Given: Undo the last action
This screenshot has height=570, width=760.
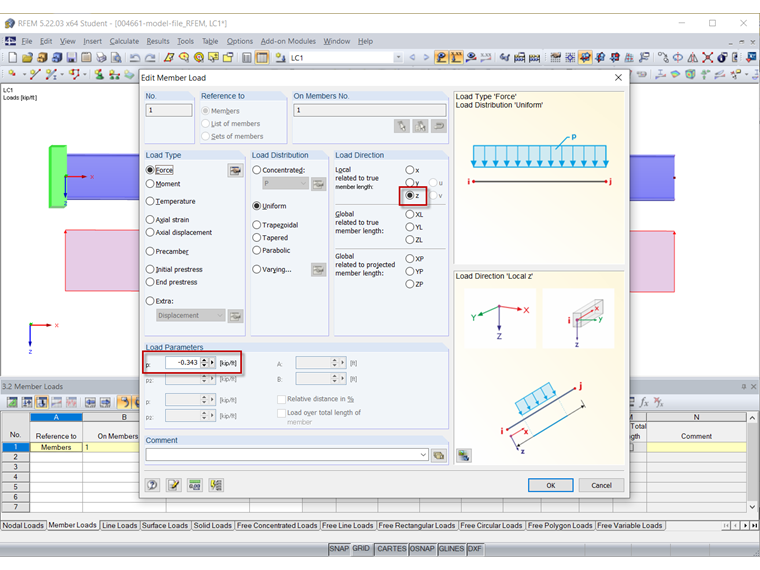Looking at the screenshot, I should pyautogui.click(x=135, y=58).
